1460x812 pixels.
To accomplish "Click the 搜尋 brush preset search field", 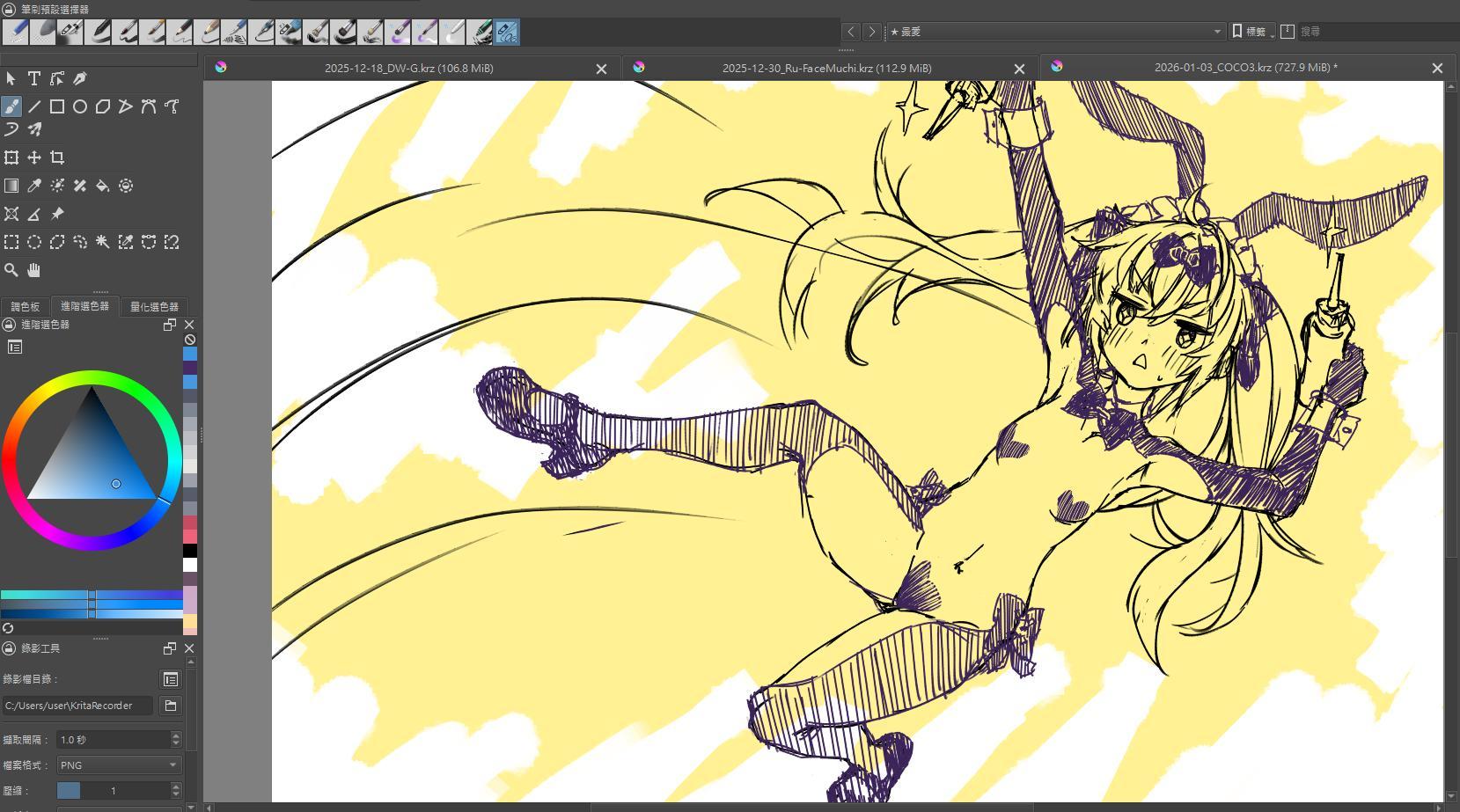I will point(1373,32).
